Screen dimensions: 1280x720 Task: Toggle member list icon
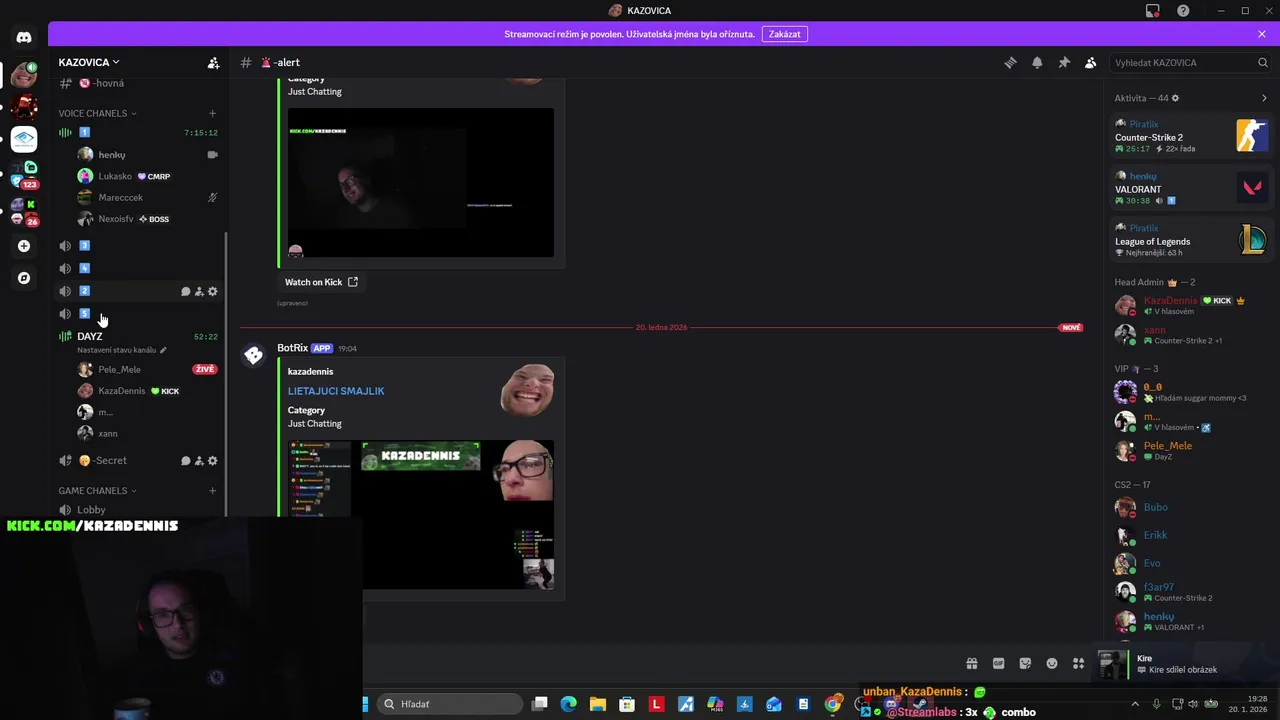coord(1091,63)
